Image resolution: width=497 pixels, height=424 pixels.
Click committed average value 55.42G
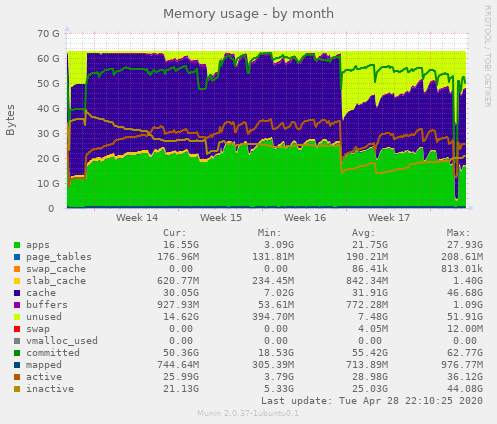pyautogui.click(x=370, y=353)
